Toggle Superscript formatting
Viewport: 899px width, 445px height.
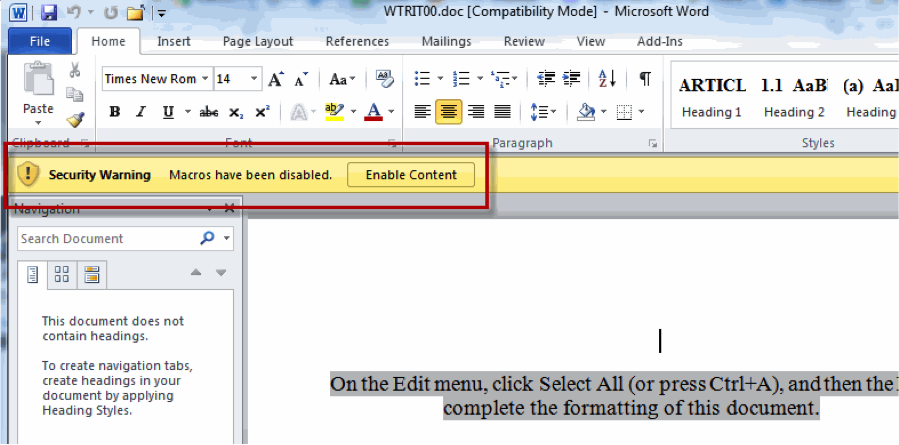tap(262, 112)
